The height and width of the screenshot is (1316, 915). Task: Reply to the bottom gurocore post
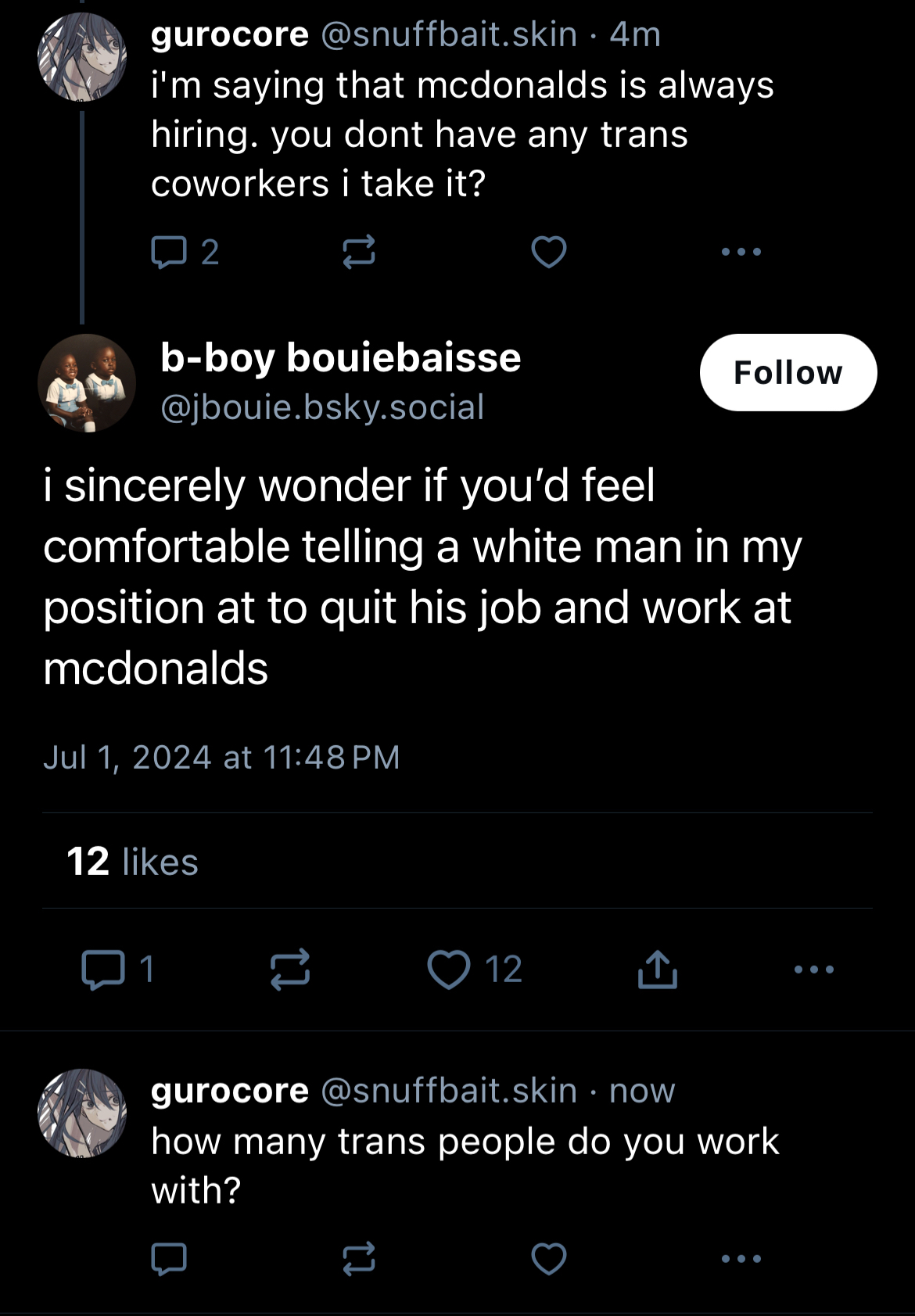pyautogui.click(x=169, y=1259)
